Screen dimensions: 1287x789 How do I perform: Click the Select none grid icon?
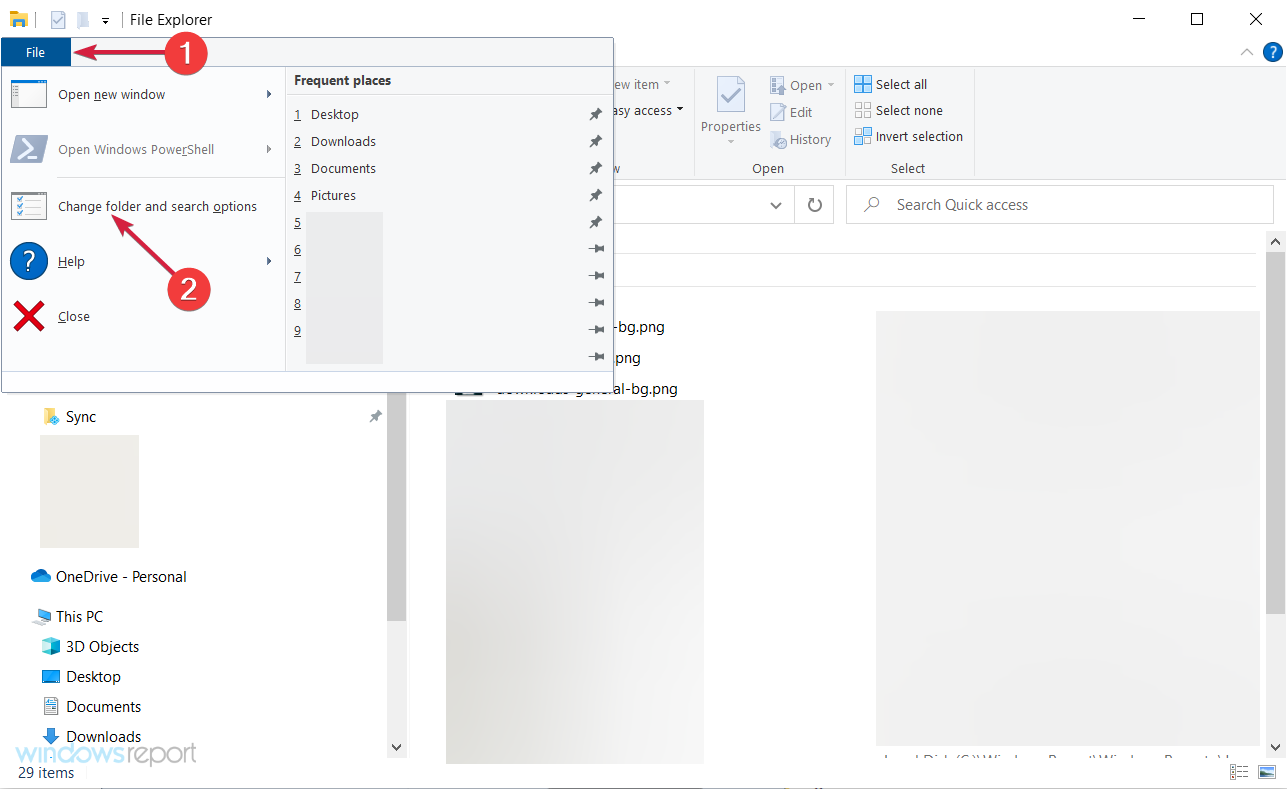(x=863, y=110)
